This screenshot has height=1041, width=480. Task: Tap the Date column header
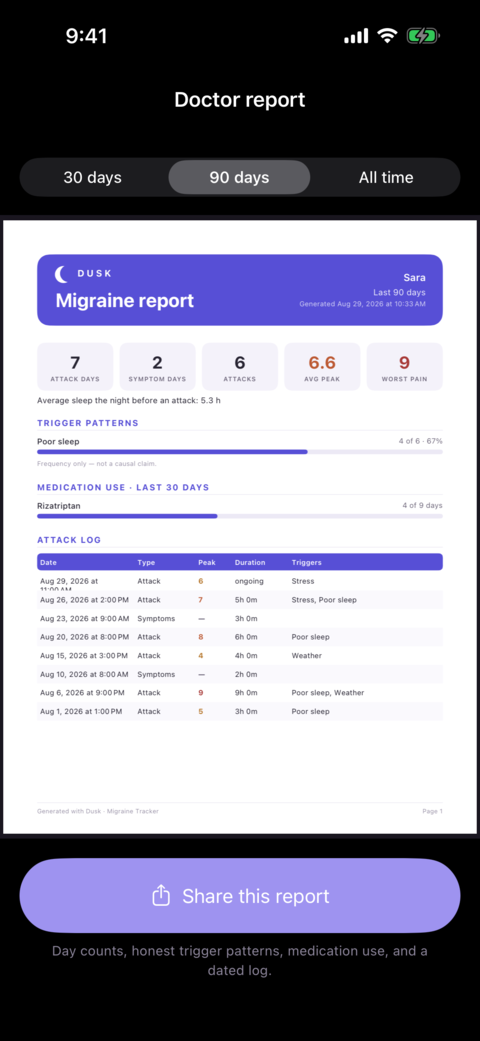[x=48, y=562]
